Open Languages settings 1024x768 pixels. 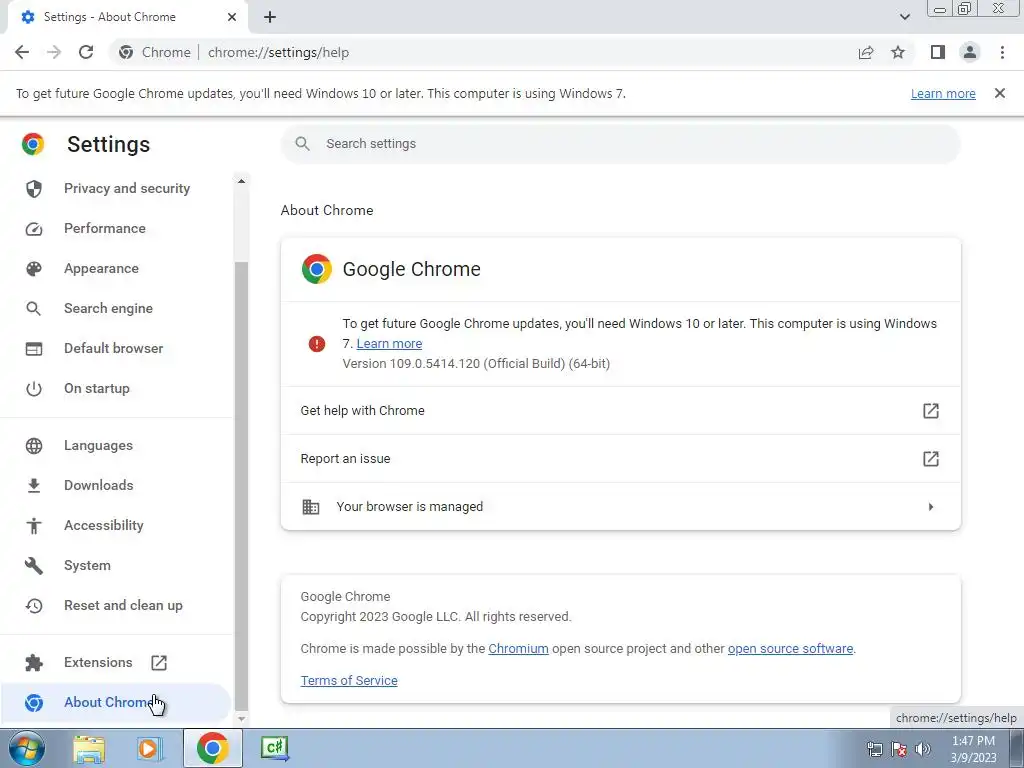[116, 445]
